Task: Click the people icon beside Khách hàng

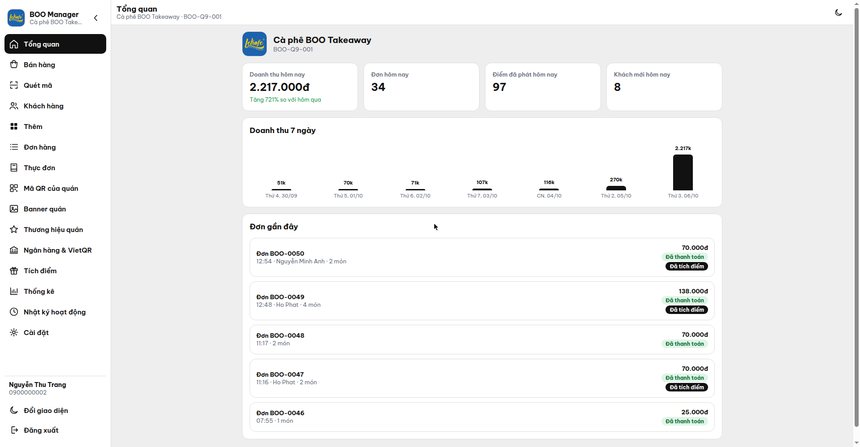Action: [x=14, y=106]
